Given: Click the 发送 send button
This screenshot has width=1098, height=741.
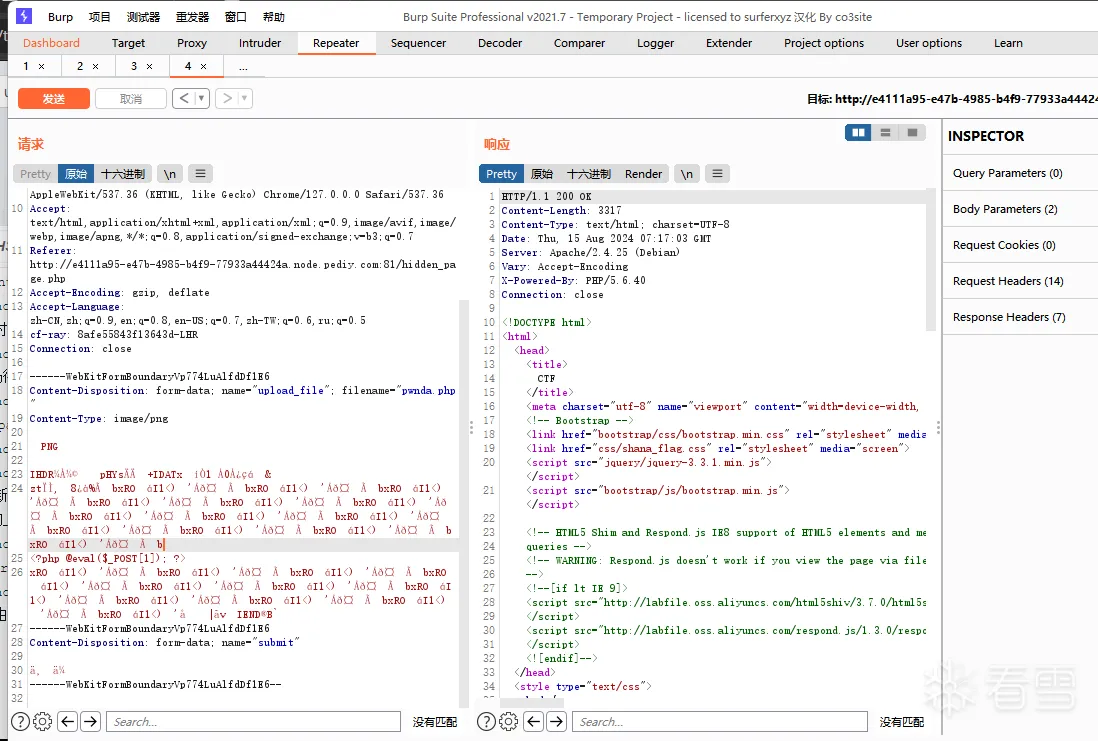Looking at the screenshot, I should pyautogui.click(x=54, y=99).
